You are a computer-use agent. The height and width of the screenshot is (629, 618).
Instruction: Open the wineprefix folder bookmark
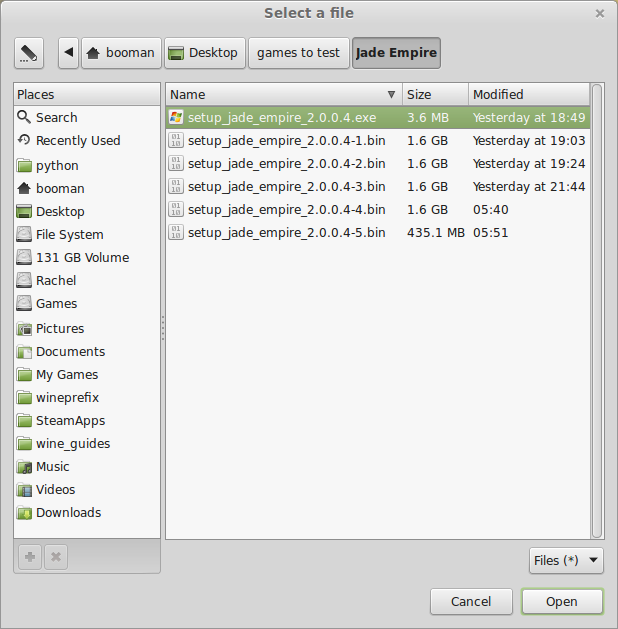[87, 398]
